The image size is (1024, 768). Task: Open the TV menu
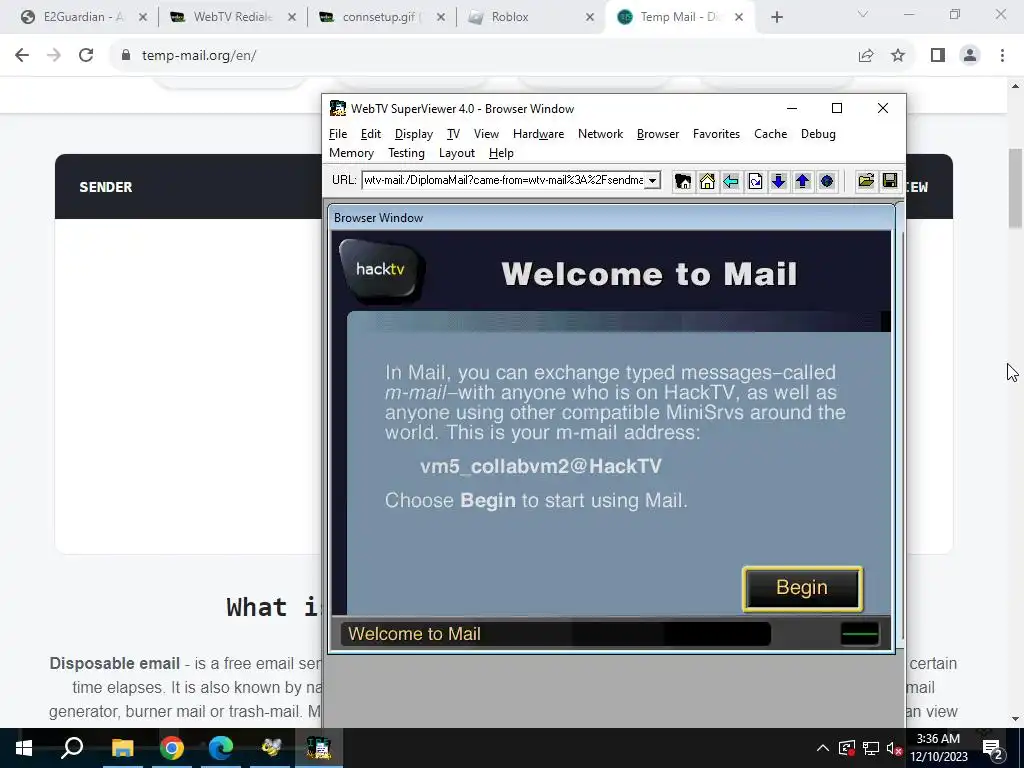[453, 134]
